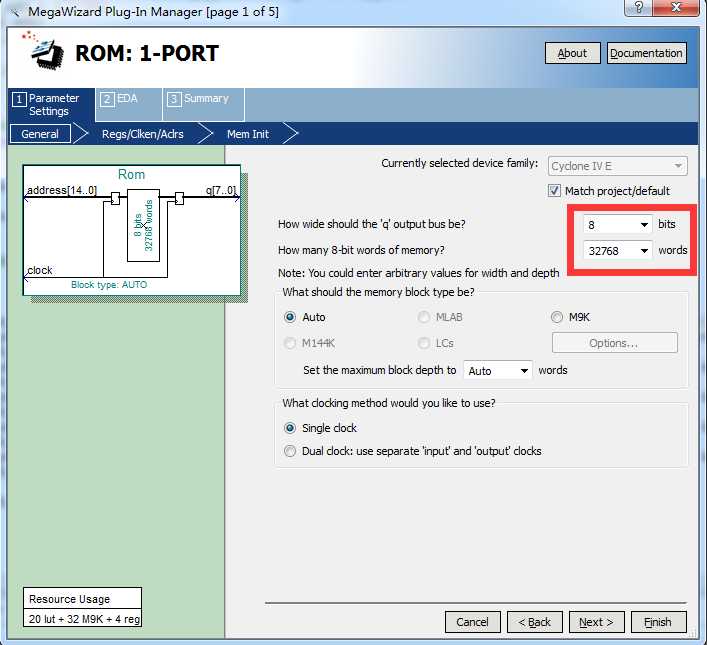The width and height of the screenshot is (707, 645).
Task: Click the arrow after General step
Action: pos(80,134)
